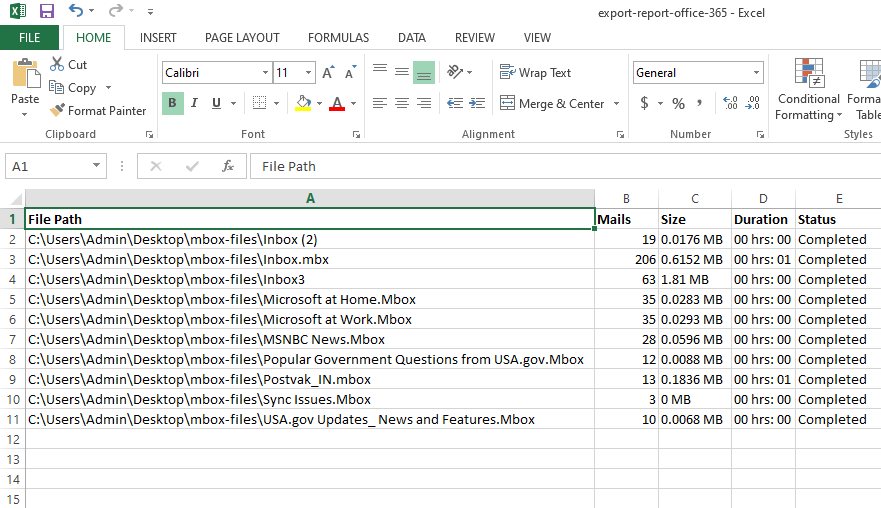The height and width of the screenshot is (508, 881).
Task: Open the General number format dropdown
Action: pos(756,72)
